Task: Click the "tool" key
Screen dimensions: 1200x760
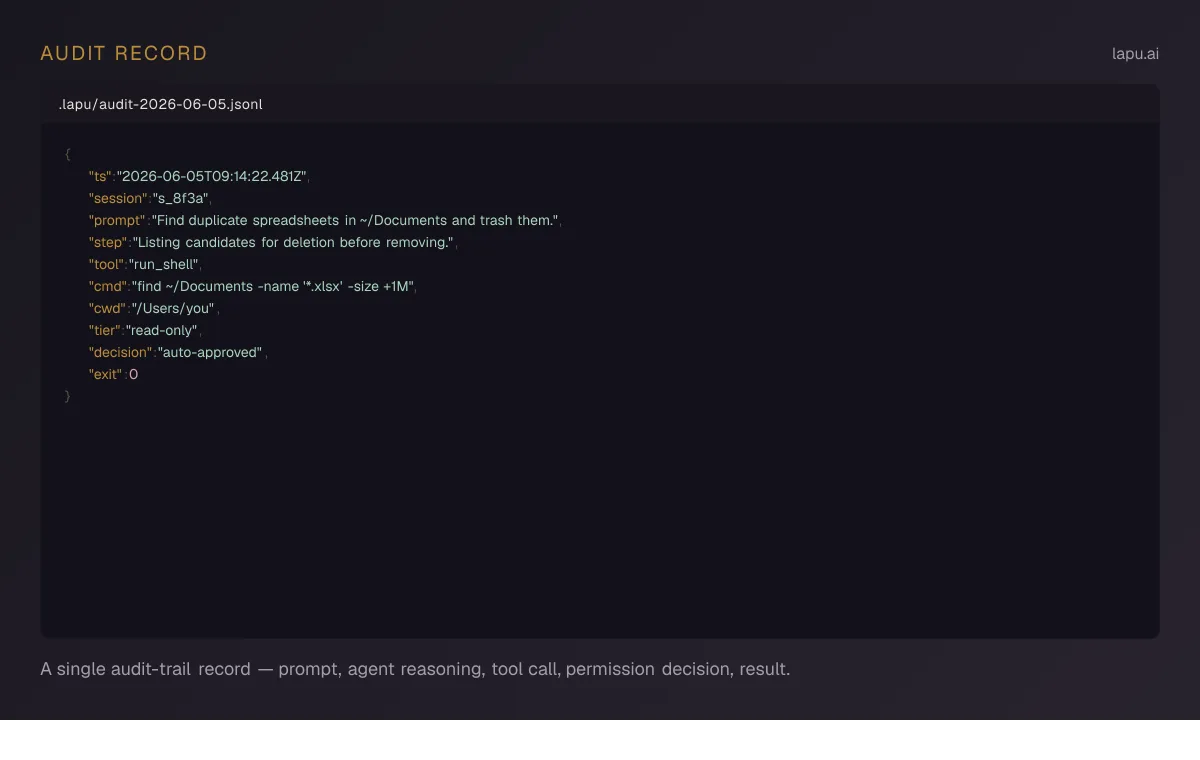Action: (x=106, y=264)
